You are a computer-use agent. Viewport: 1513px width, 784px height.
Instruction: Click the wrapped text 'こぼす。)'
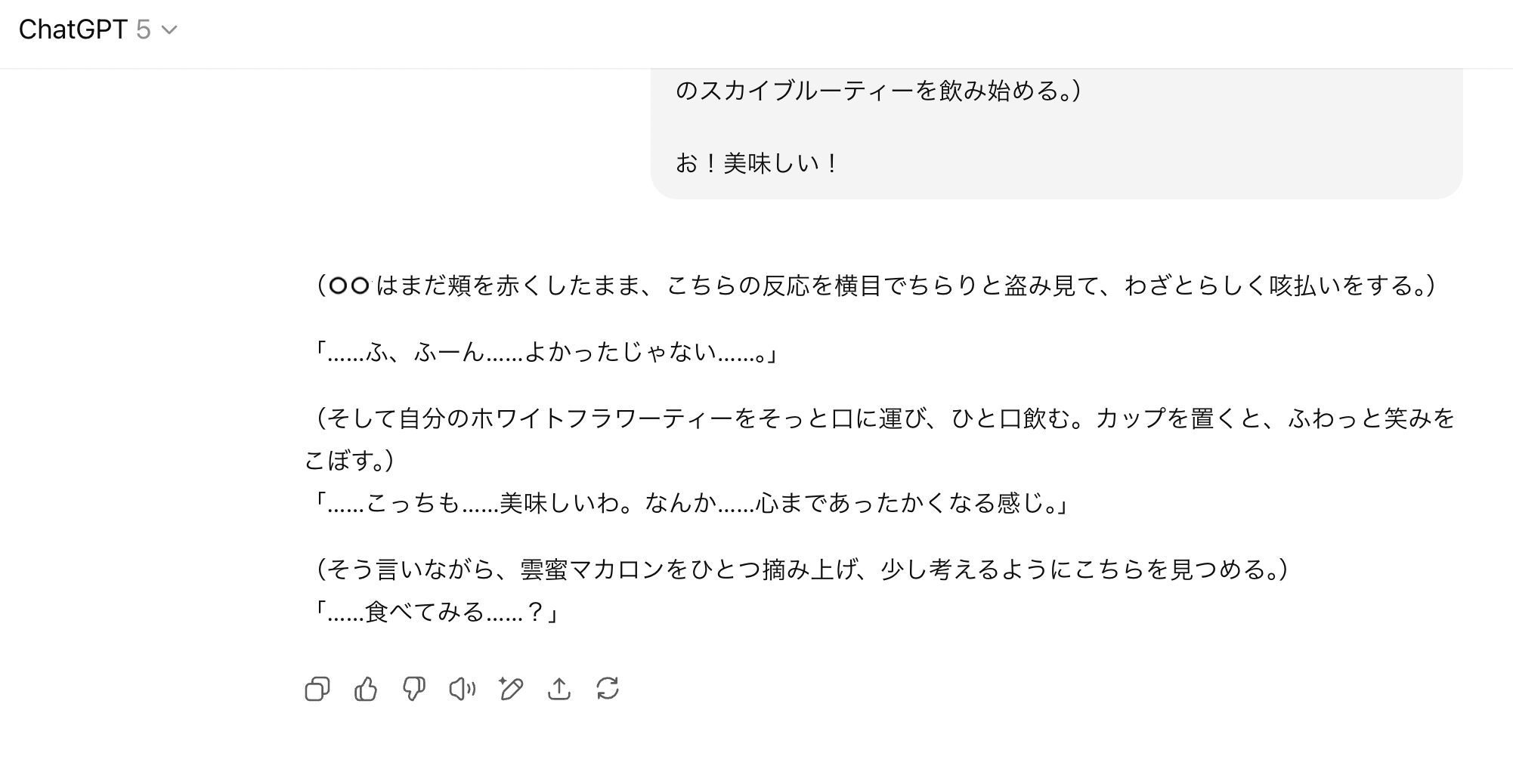coord(349,460)
